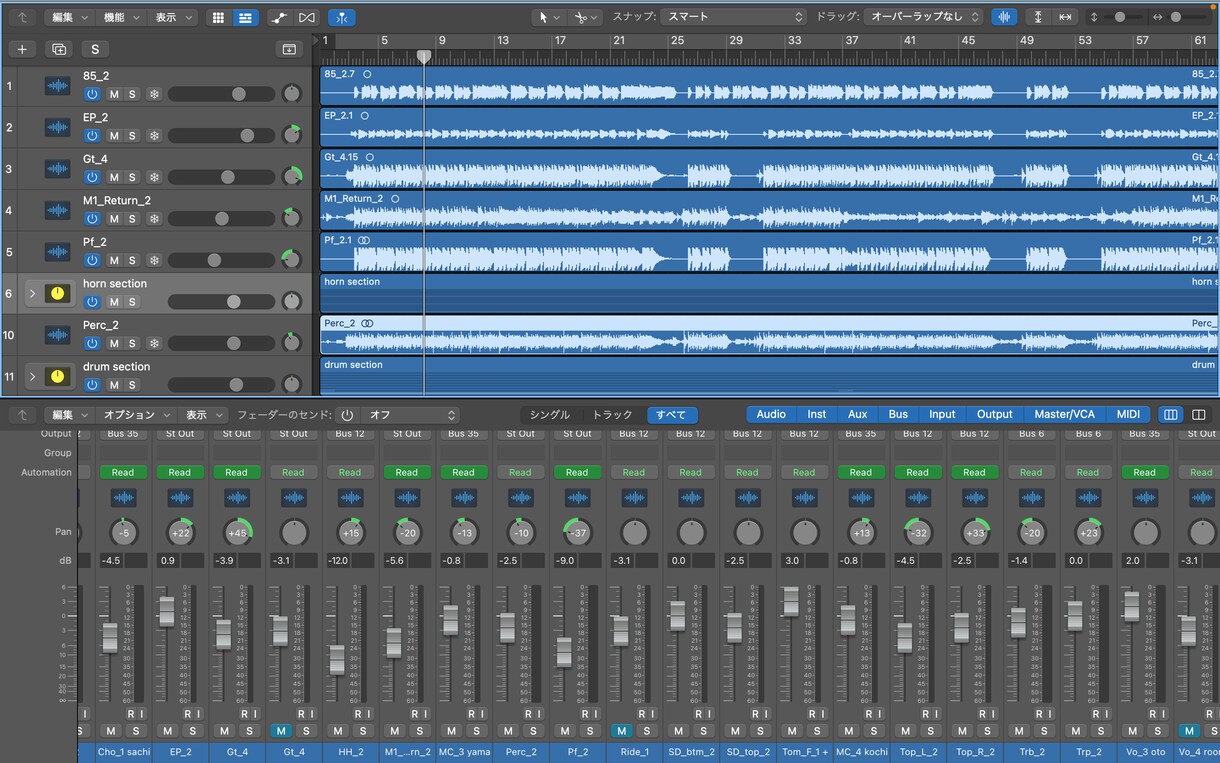Image resolution: width=1220 pixels, height=763 pixels.
Task: Adjust the volume slider of Perc_2 track header
Action: pyautogui.click(x=220, y=343)
